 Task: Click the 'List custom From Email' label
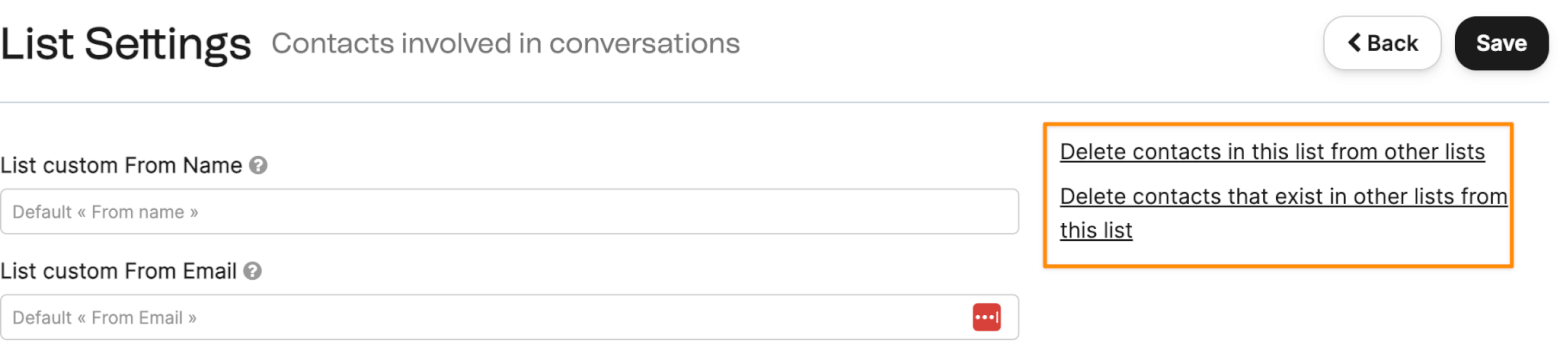click(x=119, y=271)
